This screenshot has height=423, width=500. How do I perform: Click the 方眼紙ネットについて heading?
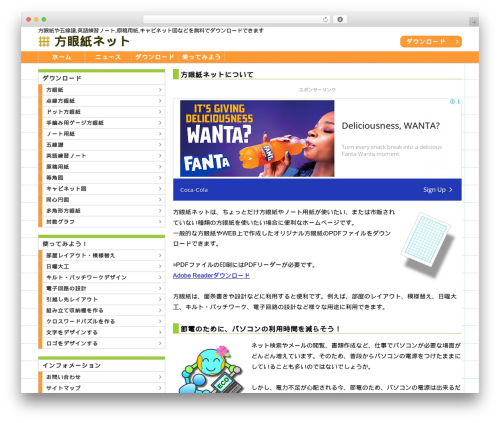tap(217, 75)
